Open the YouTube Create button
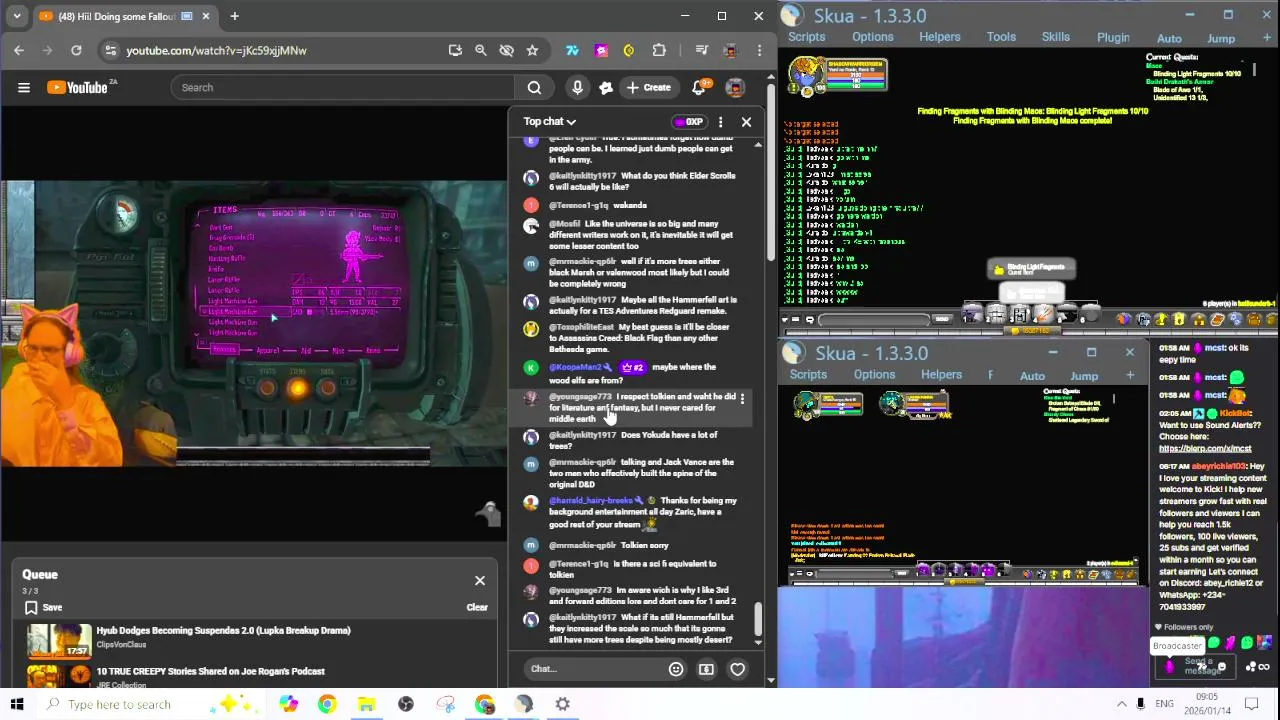 pos(648,87)
